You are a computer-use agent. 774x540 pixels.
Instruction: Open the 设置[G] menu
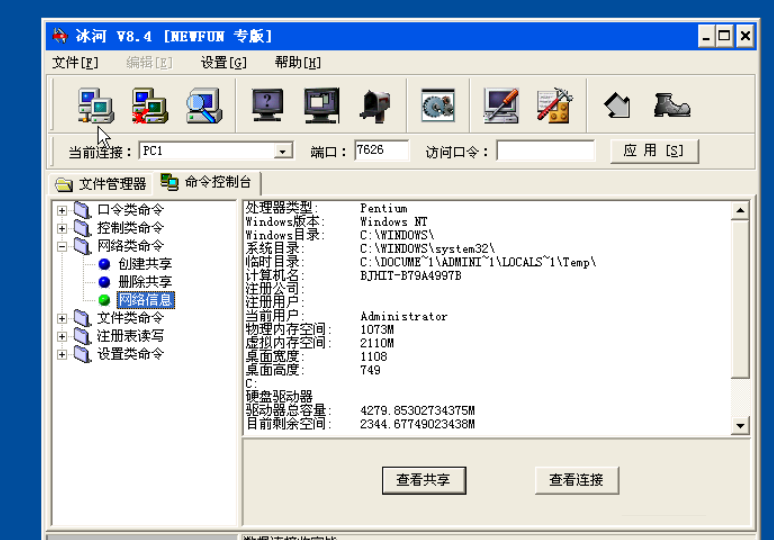(224, 63)
